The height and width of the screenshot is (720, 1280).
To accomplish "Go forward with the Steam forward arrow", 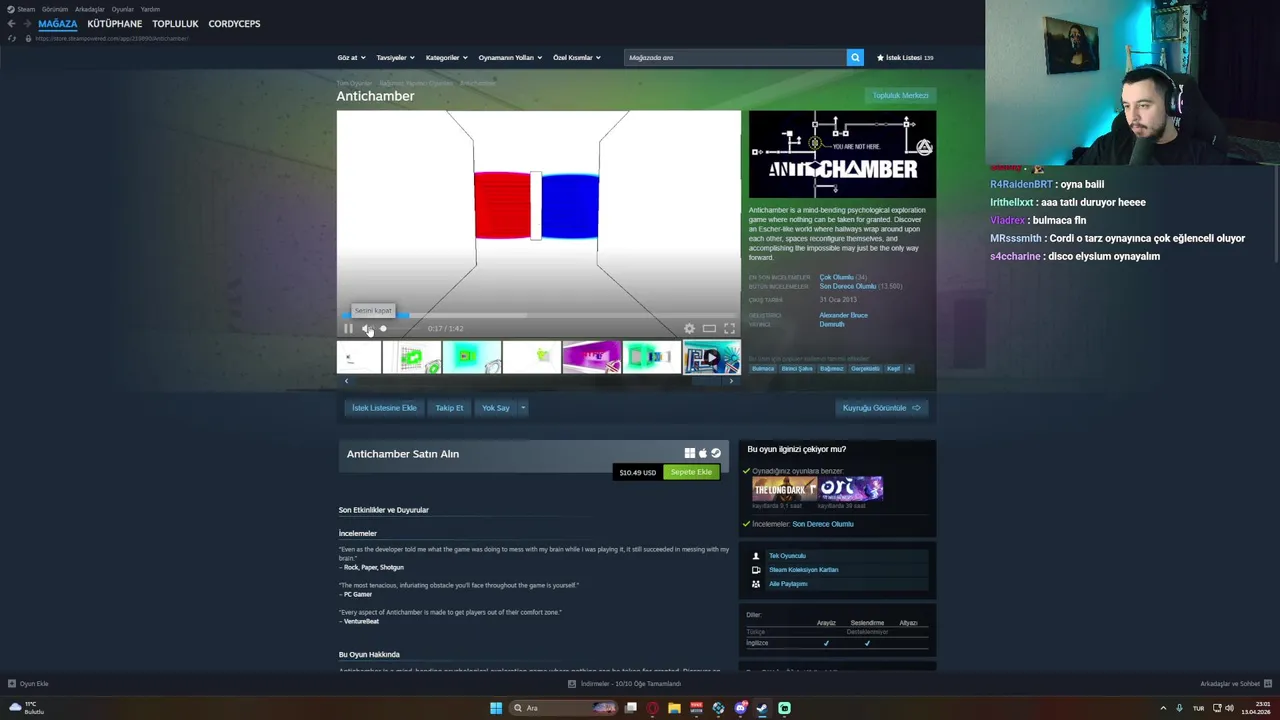I will point(27,23).
